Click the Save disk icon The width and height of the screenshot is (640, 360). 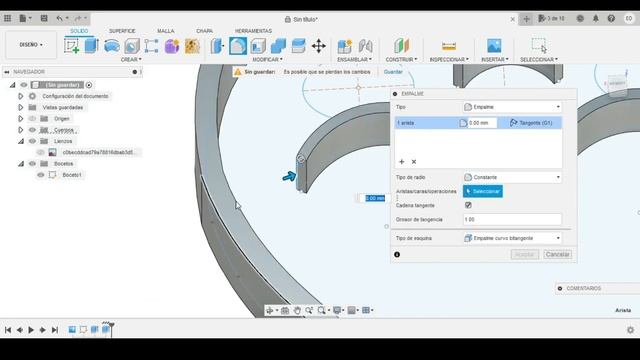coord(44,18)
